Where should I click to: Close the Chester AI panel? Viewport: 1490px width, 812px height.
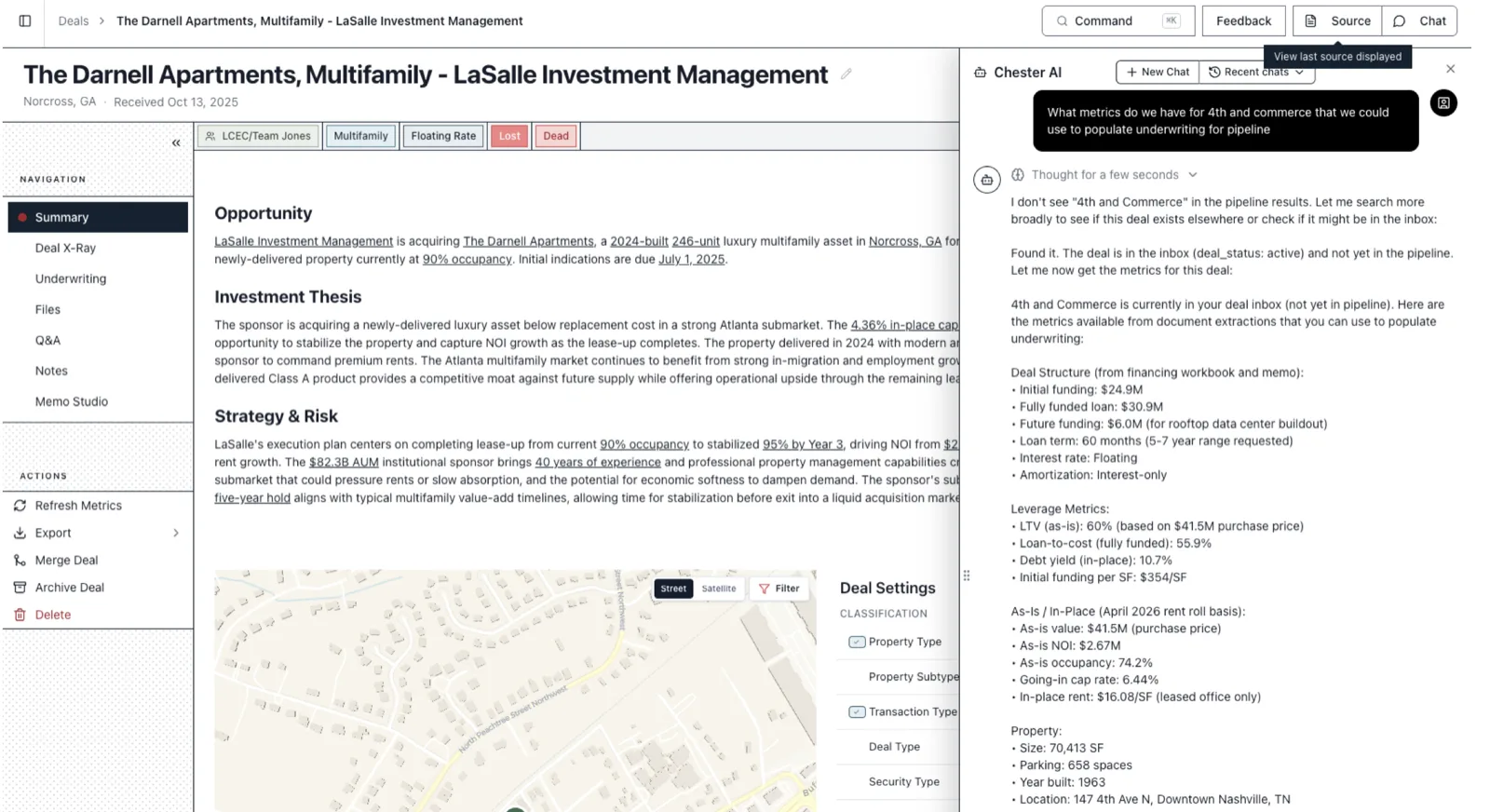pos(1450,69)
